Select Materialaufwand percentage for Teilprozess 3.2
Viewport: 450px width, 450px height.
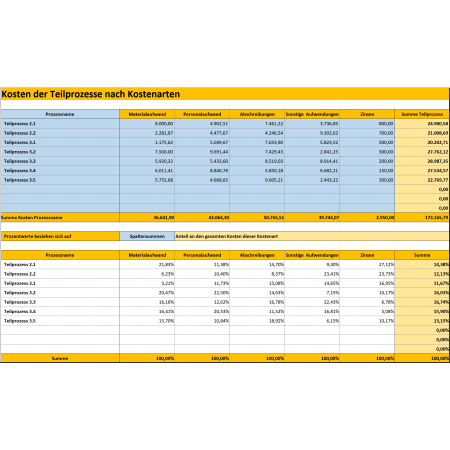coord(147,293)
